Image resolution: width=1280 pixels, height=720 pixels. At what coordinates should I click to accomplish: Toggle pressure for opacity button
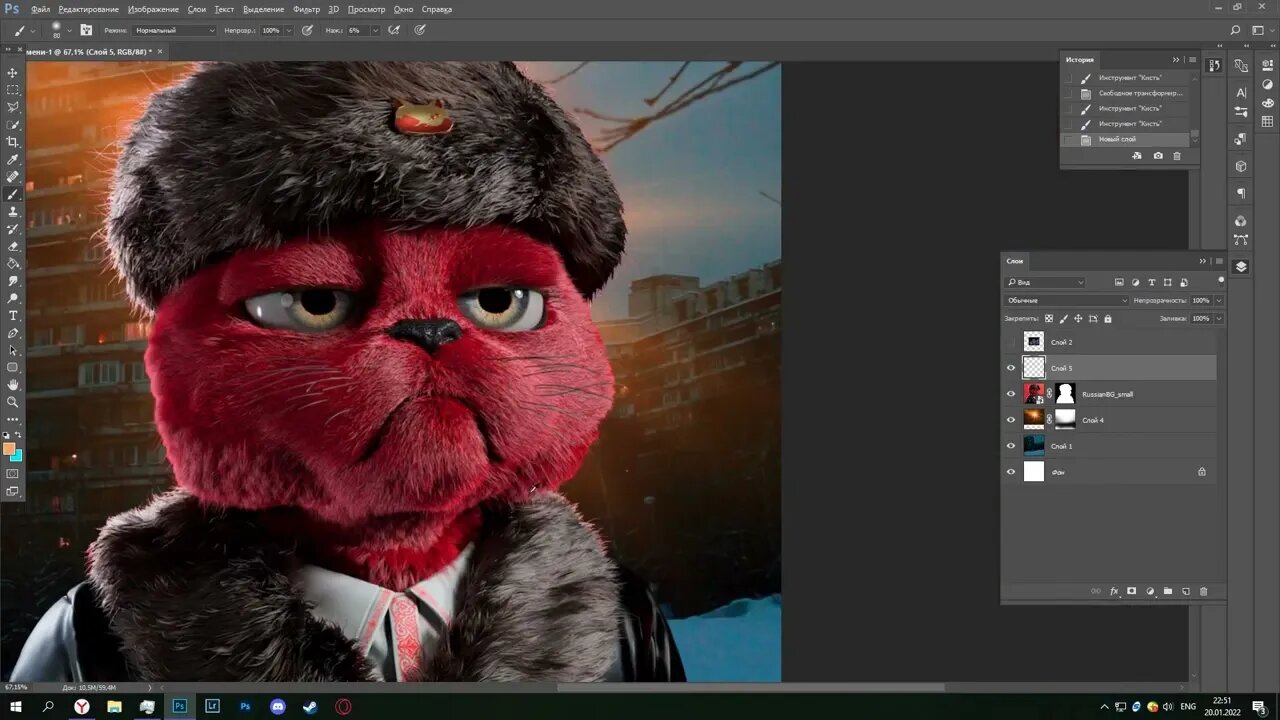point(307,30)
